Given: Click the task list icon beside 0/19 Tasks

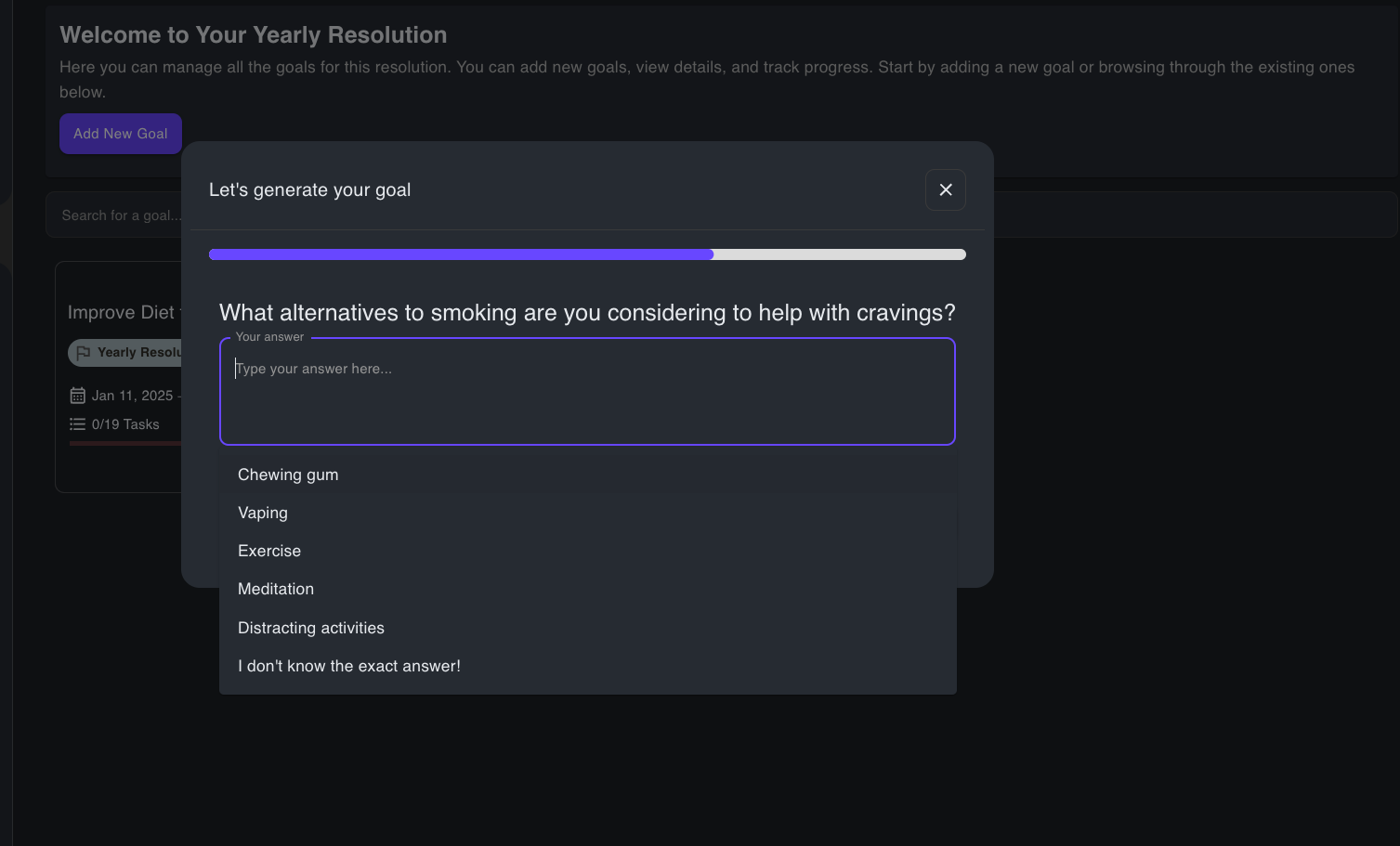Looking at the screenshot, I should point(77,424).
